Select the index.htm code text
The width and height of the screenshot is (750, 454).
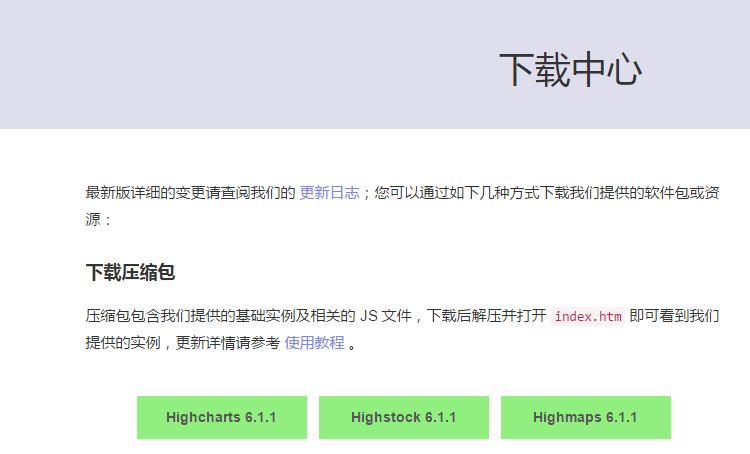tap(588, 317)
